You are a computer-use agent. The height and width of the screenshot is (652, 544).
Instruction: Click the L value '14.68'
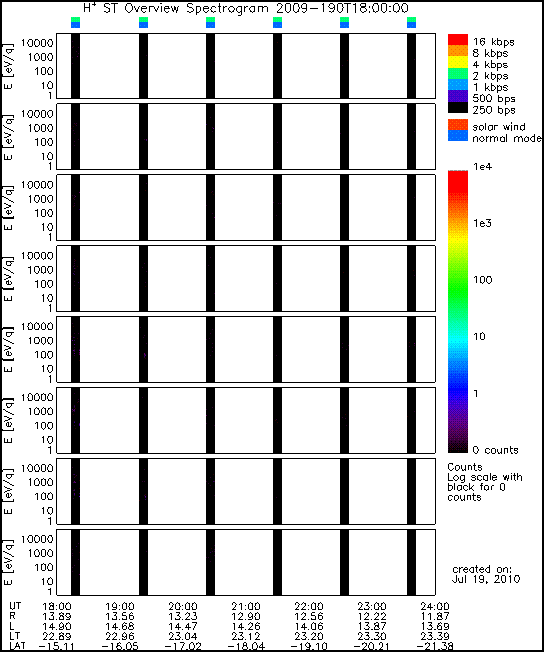coord(120,627)
